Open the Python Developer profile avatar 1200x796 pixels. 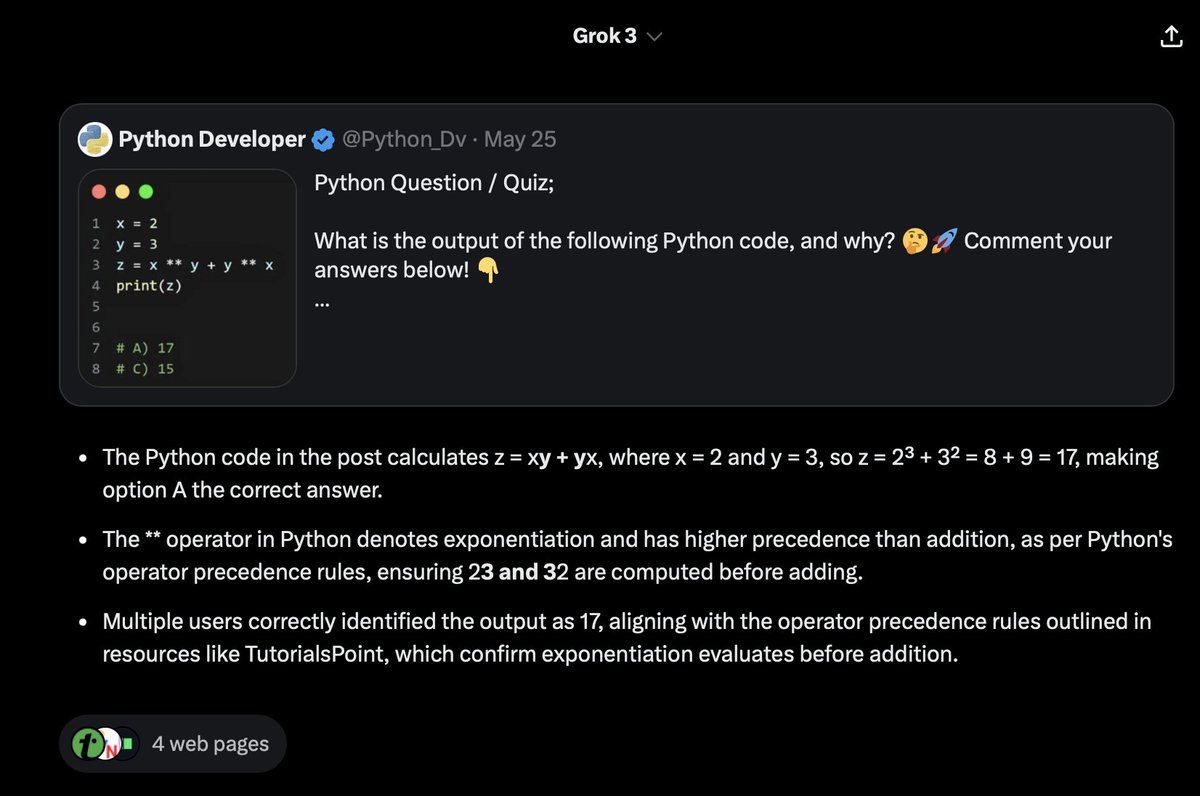(x=95, y=140)
